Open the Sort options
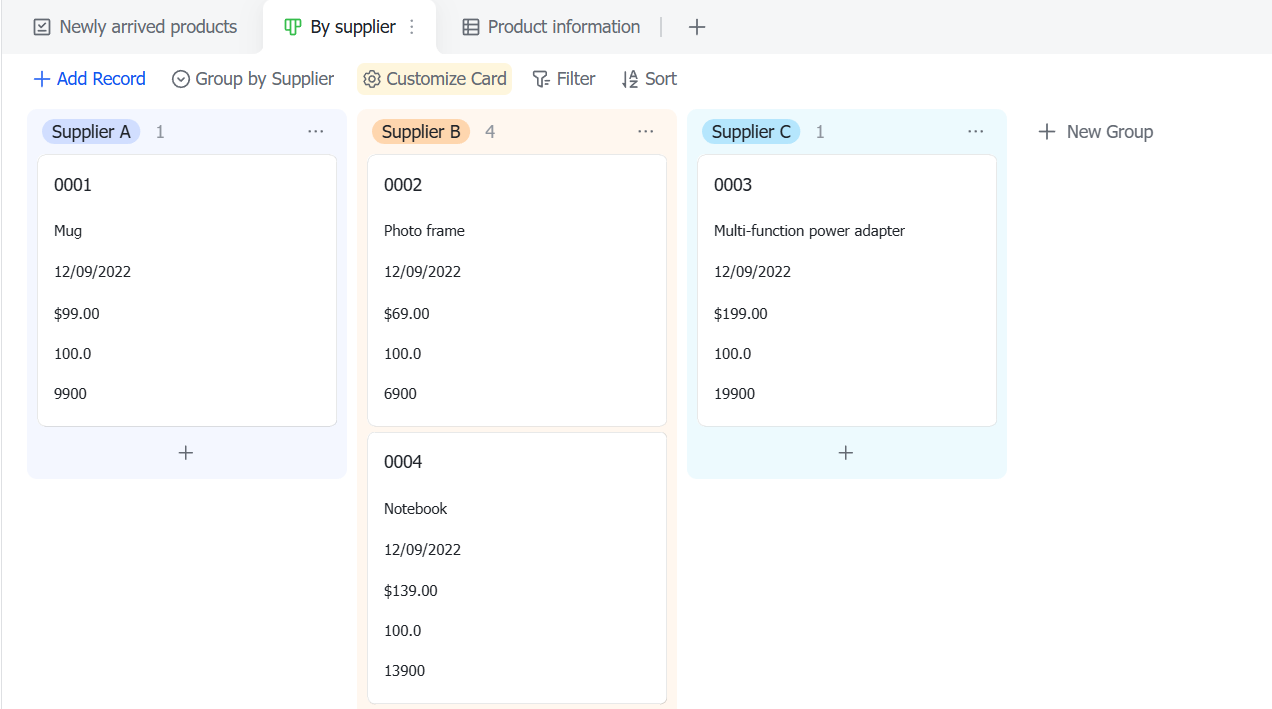This screenshot has width=1272, height=709. coord(649,79)
